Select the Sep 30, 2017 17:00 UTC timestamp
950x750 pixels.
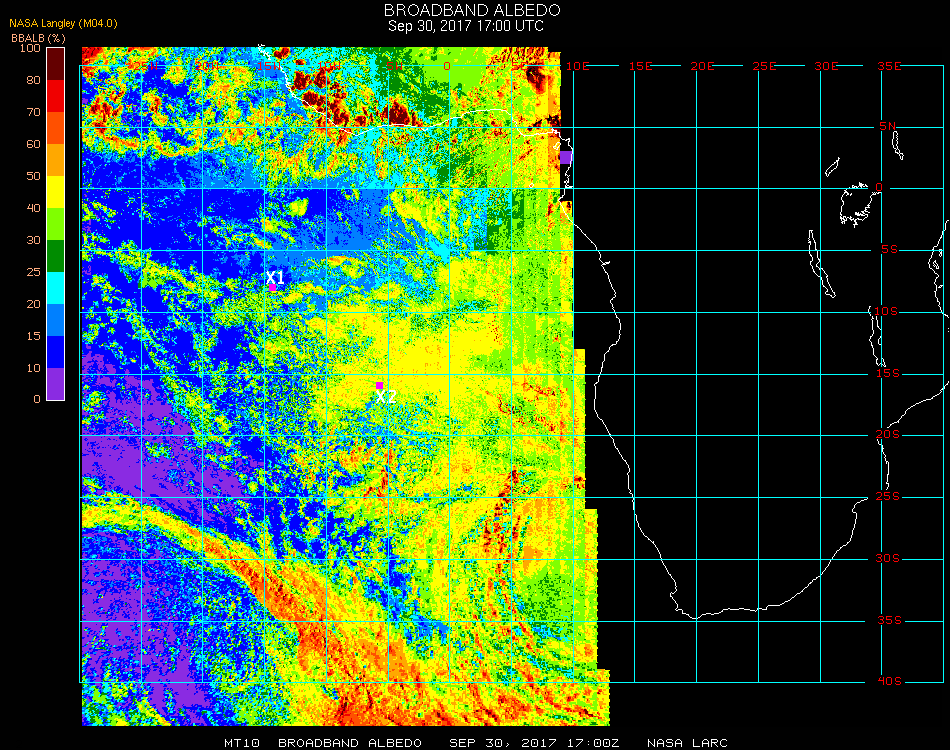tap(466, 26)
